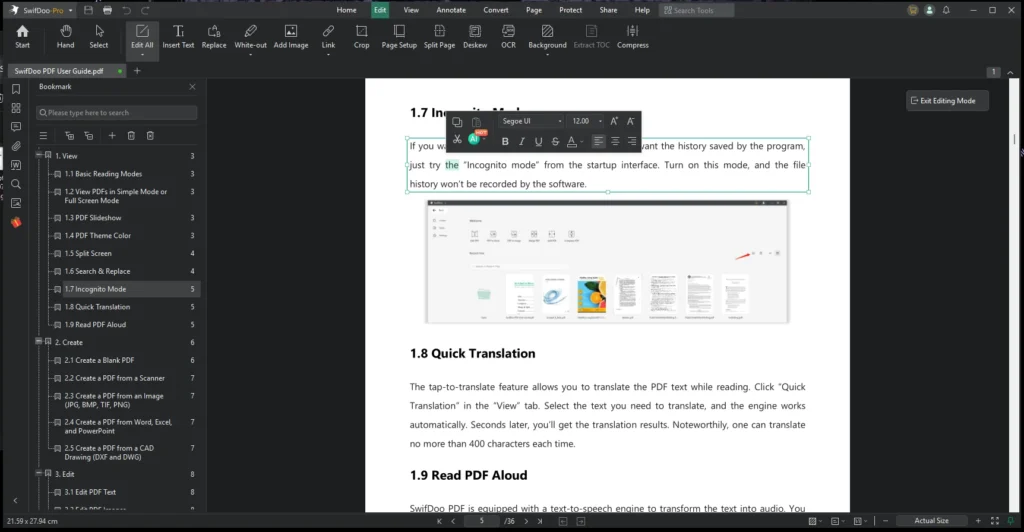Click Add Image in the ribbon
1024x532 pixels.
[291, 37]
